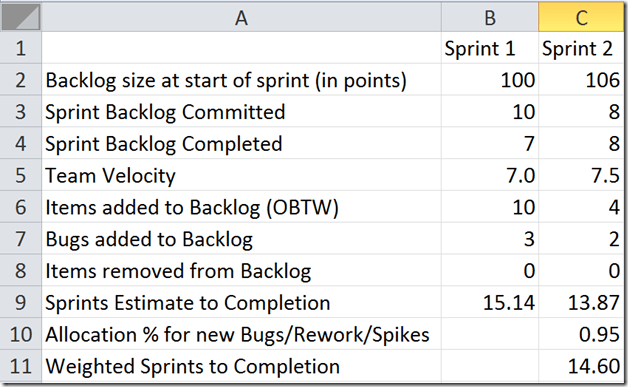Select highlighted column C header
The image size is (628, 387).
(x=581, y=18)
